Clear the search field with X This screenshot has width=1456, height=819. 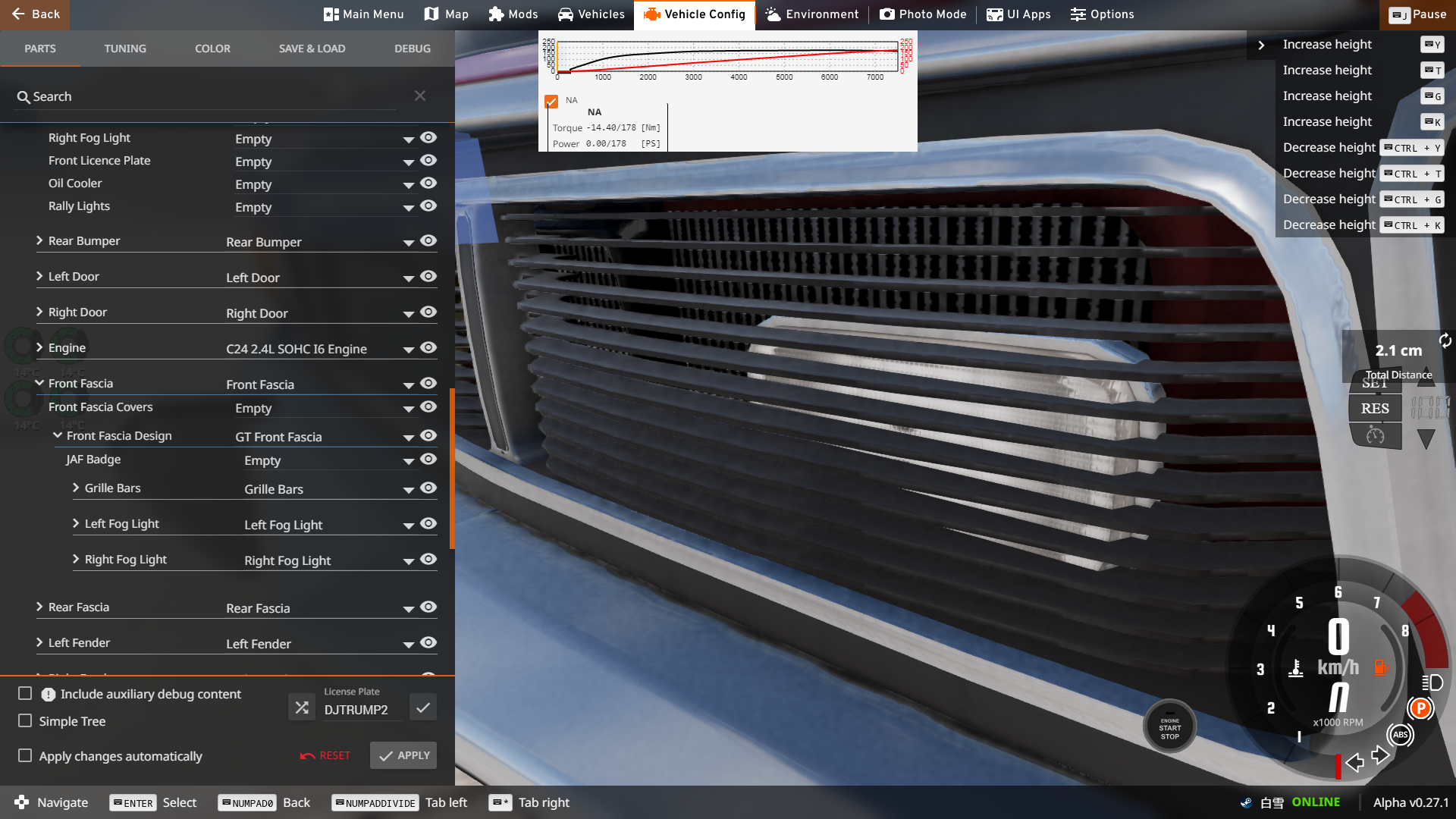pos(420,96)
